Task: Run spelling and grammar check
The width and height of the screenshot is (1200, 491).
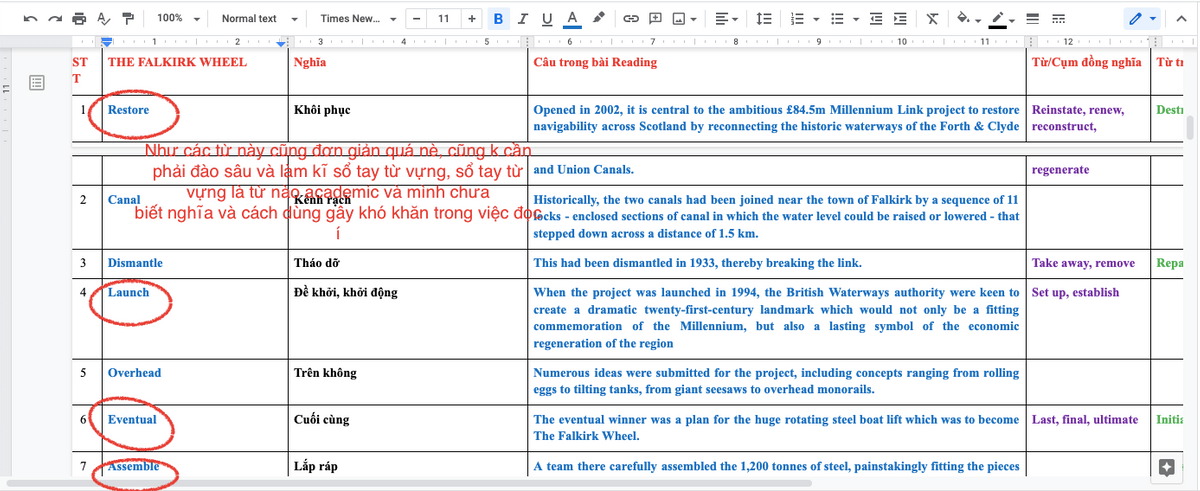Action: click(103, 18)
